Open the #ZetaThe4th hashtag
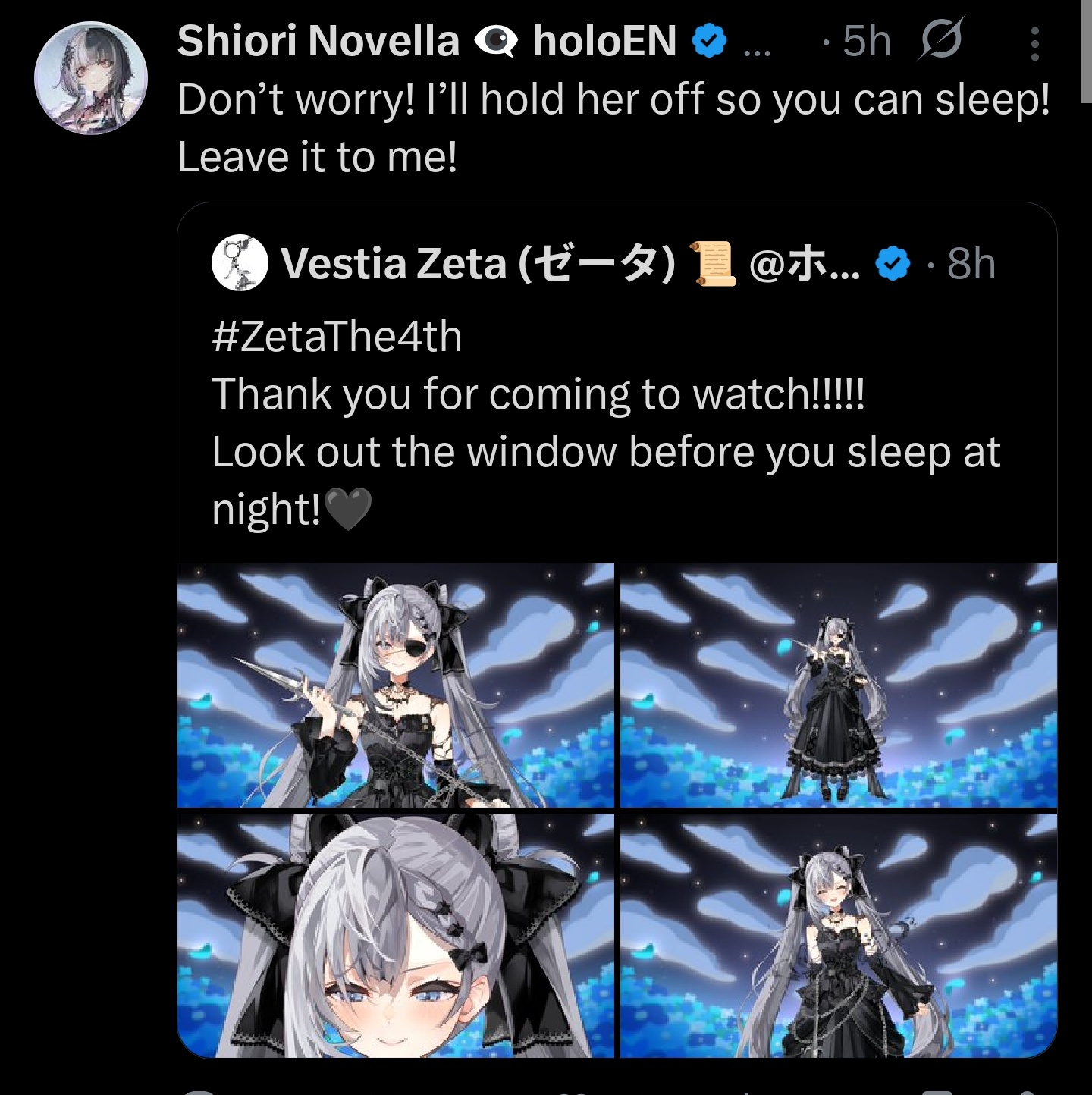This screenshot has height=1095, width=1092. (x=337, y=337)
